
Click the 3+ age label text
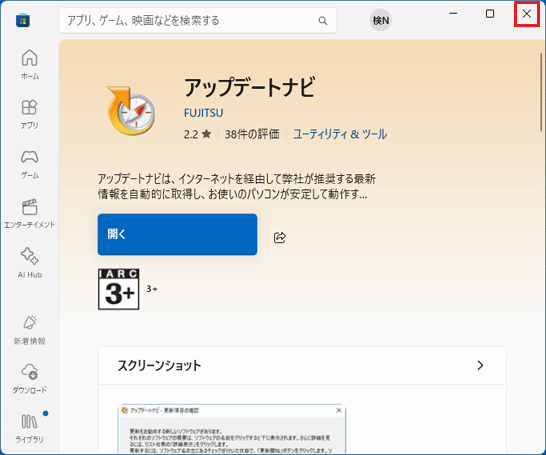[152, 289]
